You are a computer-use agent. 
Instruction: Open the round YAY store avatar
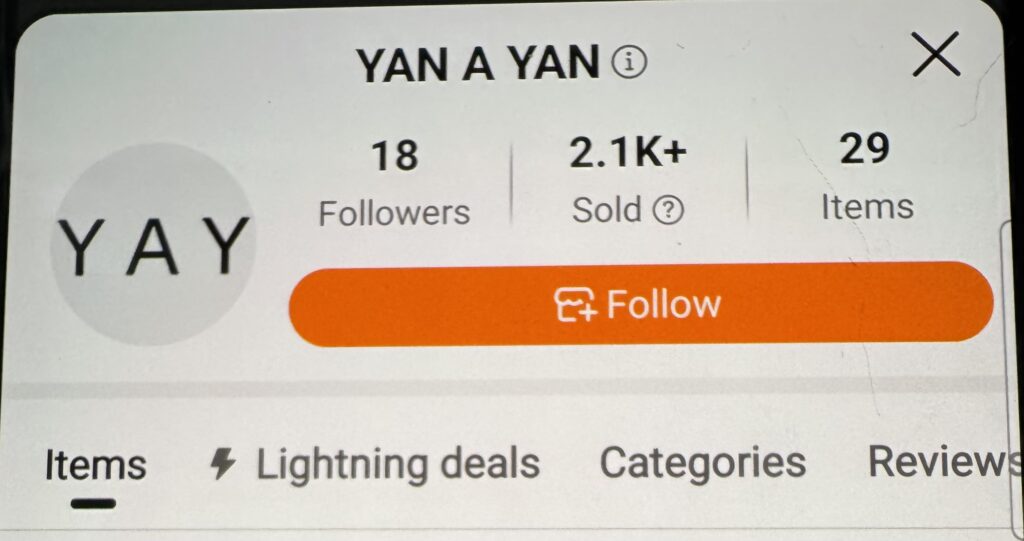[x=153, y=244]
